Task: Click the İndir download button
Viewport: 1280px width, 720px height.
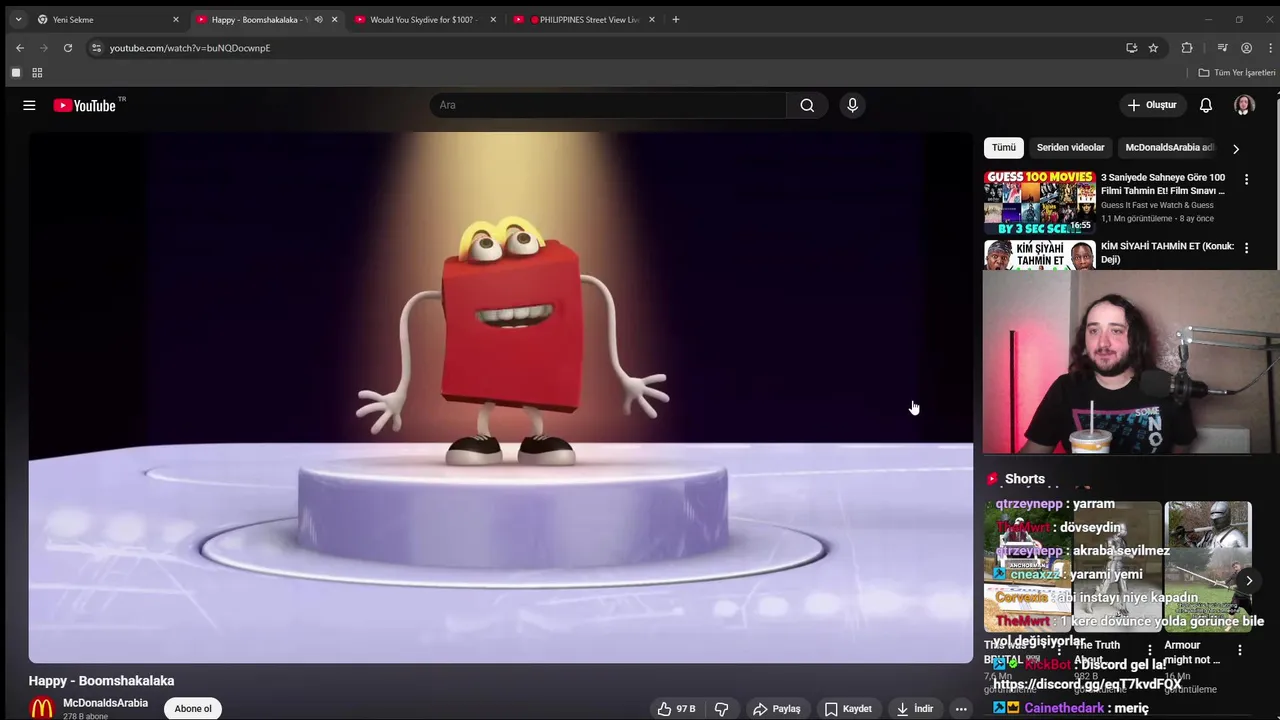Action: 915,709
